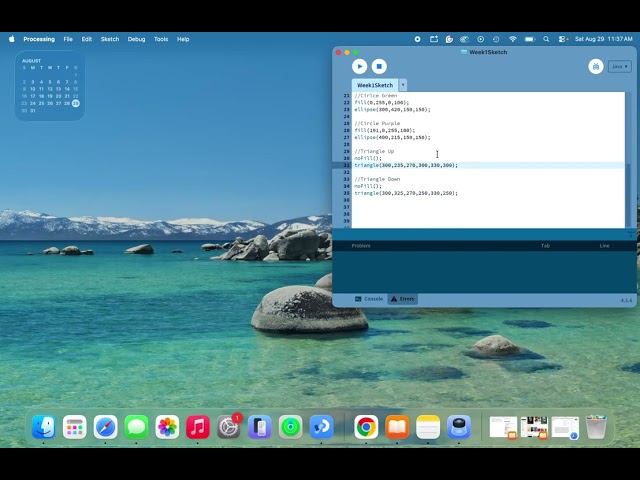Open Finder from the dock
The image size is (640, 480).
[x=44, y=427]
